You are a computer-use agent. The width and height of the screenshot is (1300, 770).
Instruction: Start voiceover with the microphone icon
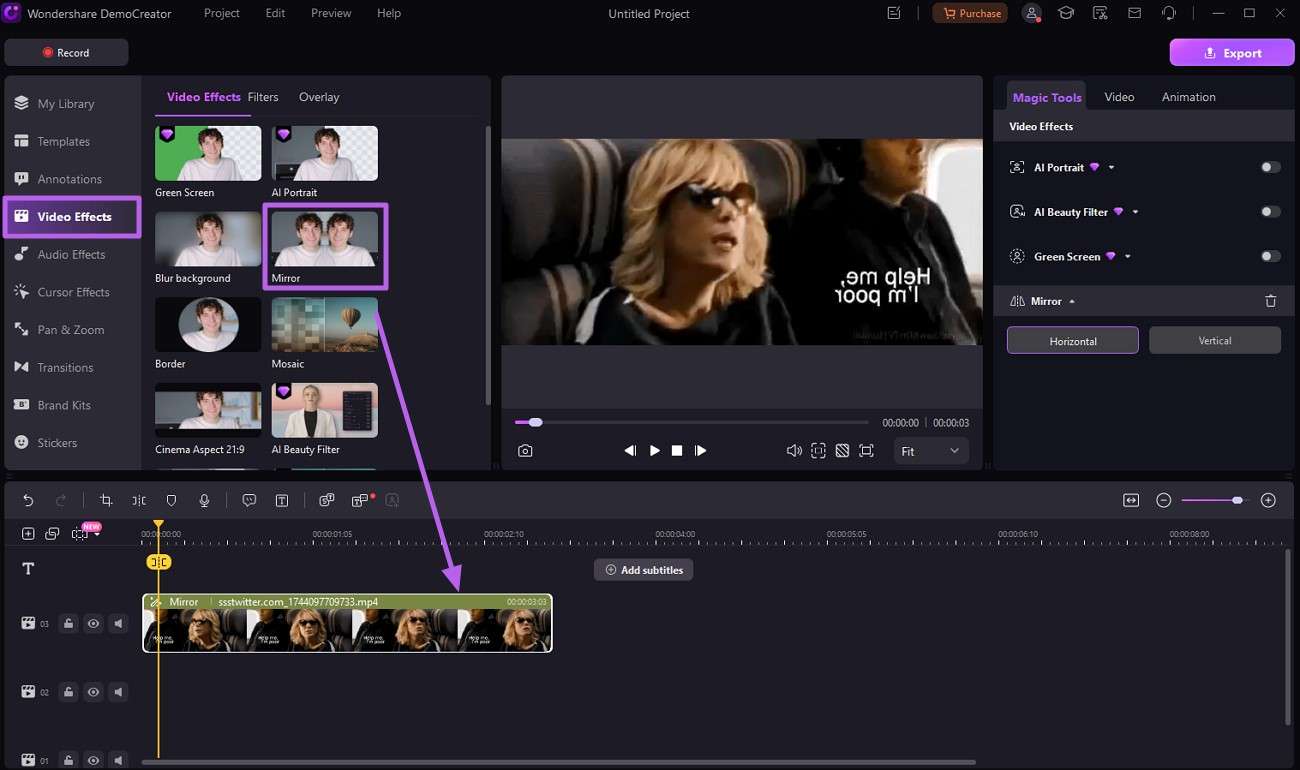click(x=204, y=500)
